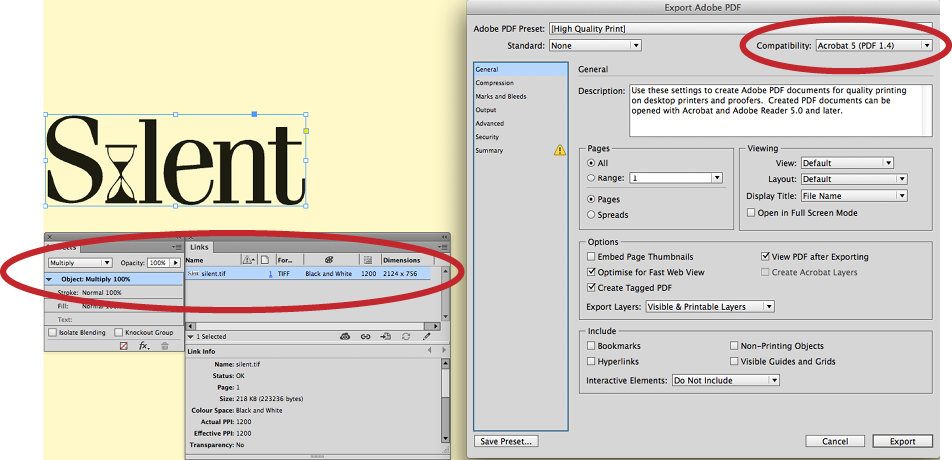Click the Adobe PDF Preset field

tap(741, 29)
